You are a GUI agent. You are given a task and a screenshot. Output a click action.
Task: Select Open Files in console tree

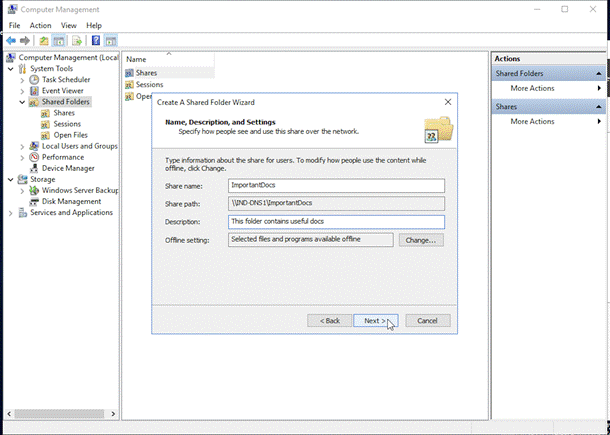click(70, 135)
